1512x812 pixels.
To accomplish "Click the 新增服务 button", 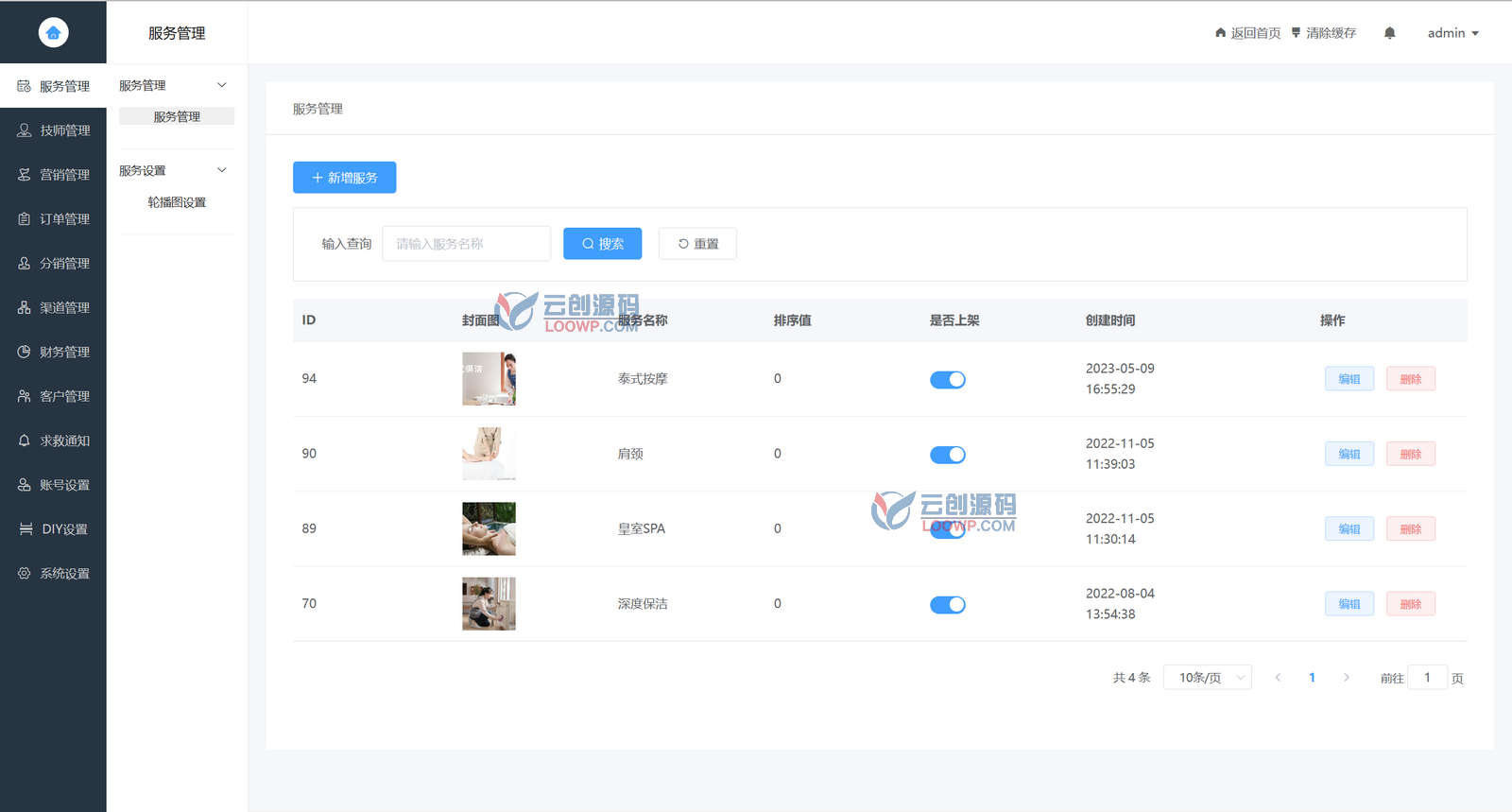I will 344,178.
